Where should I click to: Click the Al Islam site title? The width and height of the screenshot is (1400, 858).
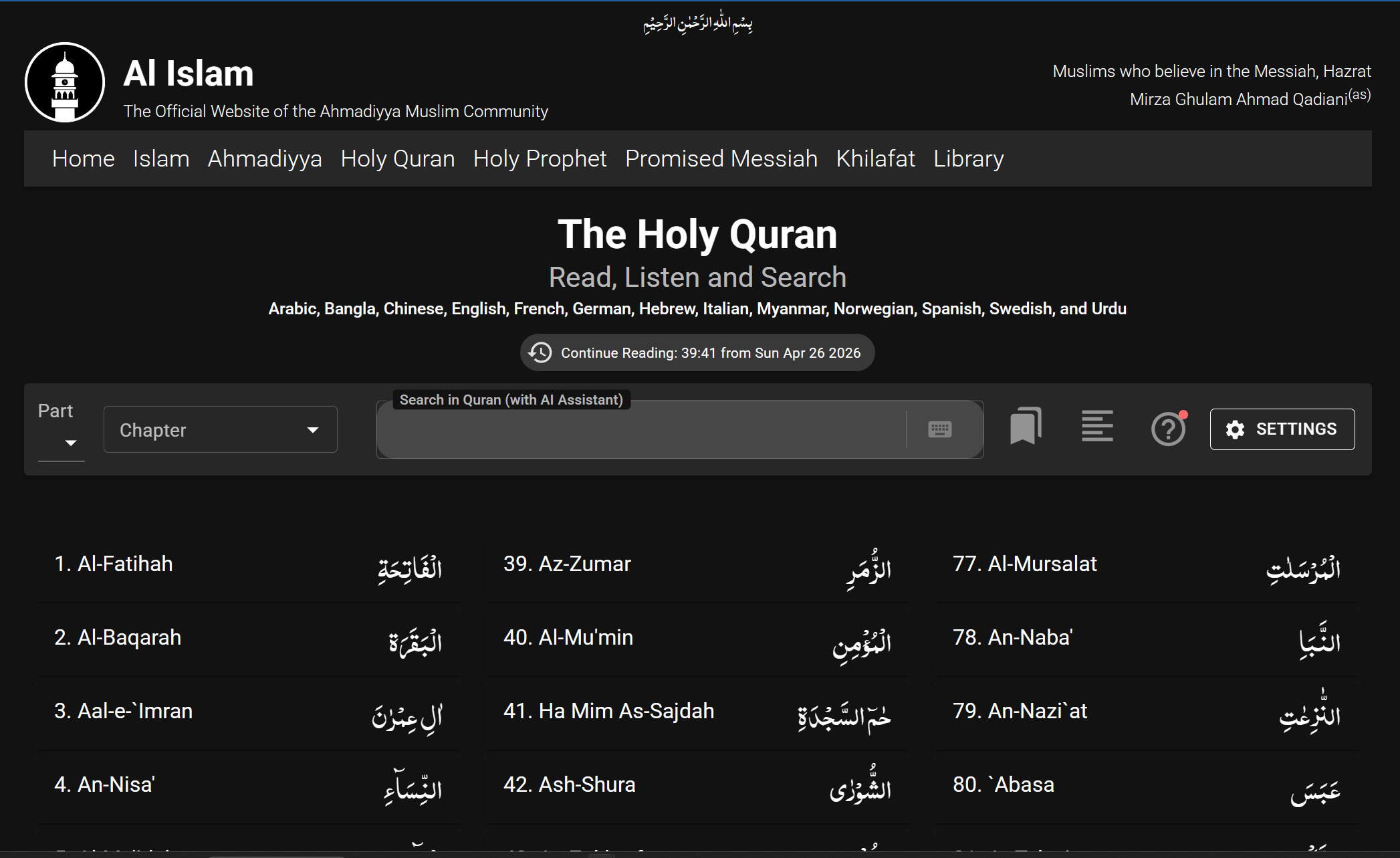point(189,74)
